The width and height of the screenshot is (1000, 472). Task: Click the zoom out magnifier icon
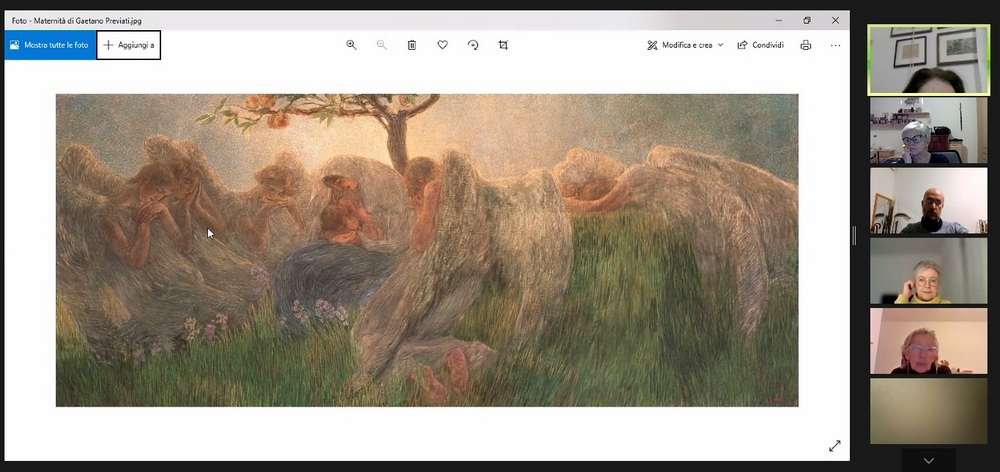(x=382, y=45)
